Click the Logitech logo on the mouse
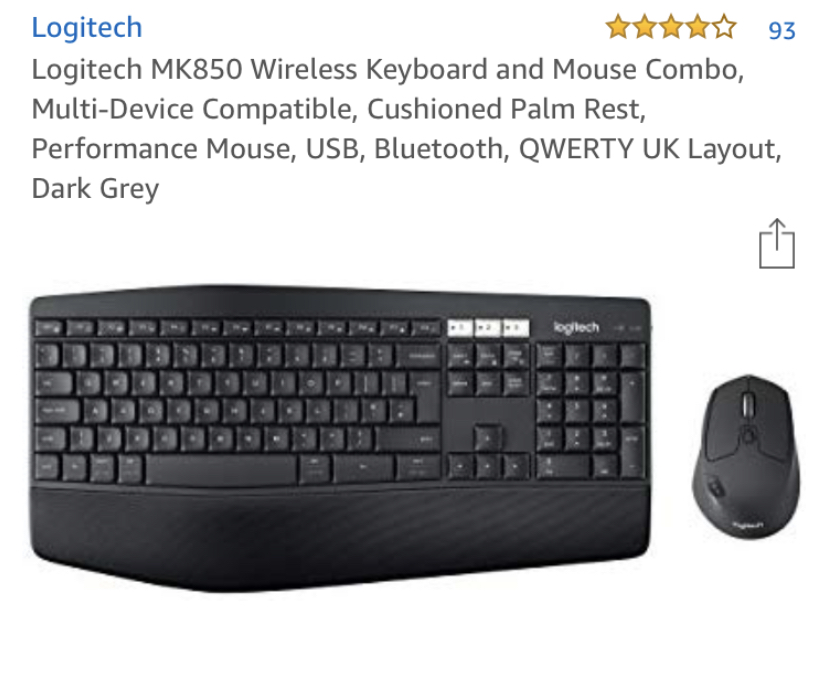This screenshot has width=828, height=685. click(748, 526)
